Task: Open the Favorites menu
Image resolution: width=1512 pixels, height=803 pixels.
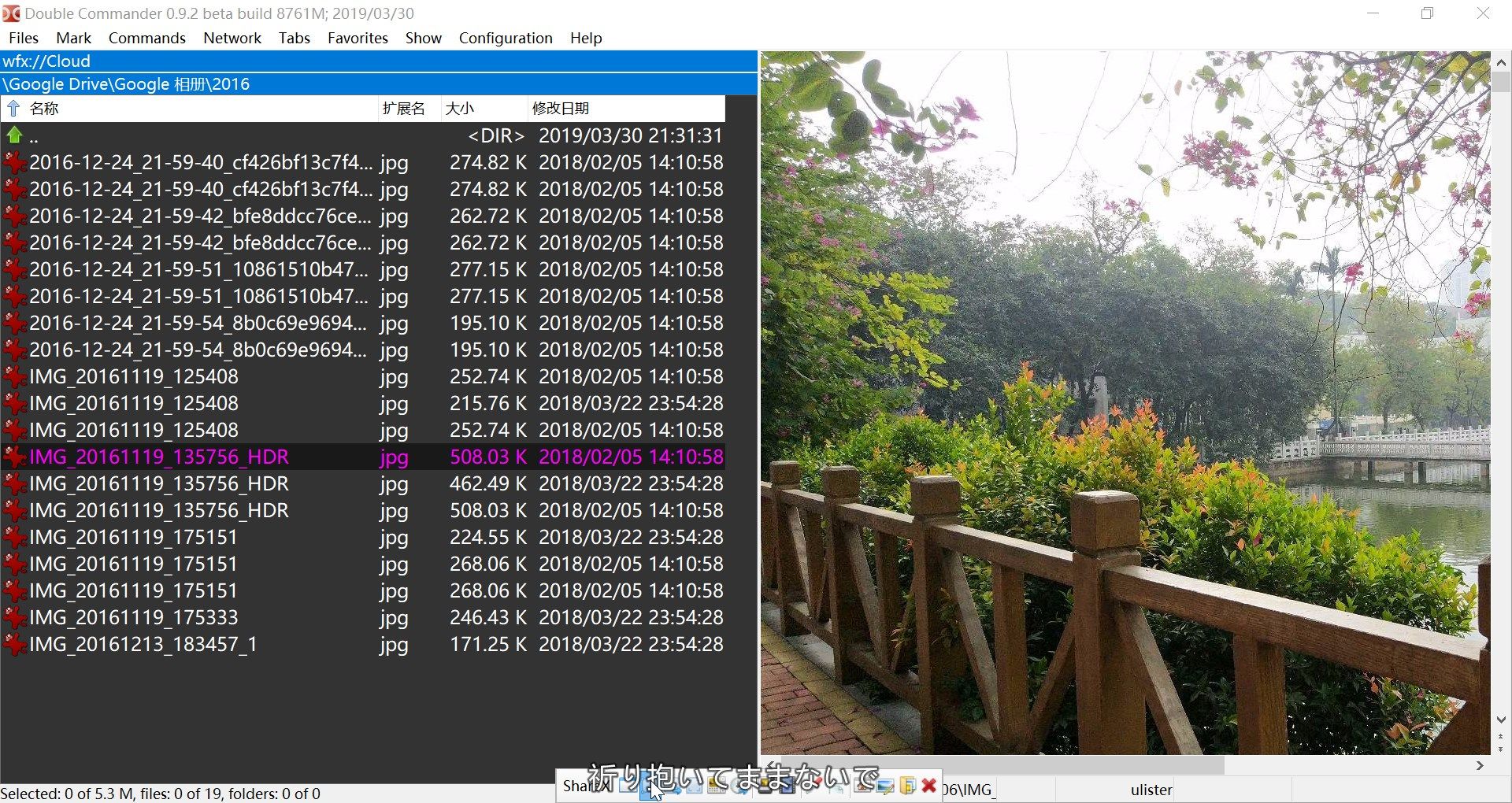Action: pos(358,38)
